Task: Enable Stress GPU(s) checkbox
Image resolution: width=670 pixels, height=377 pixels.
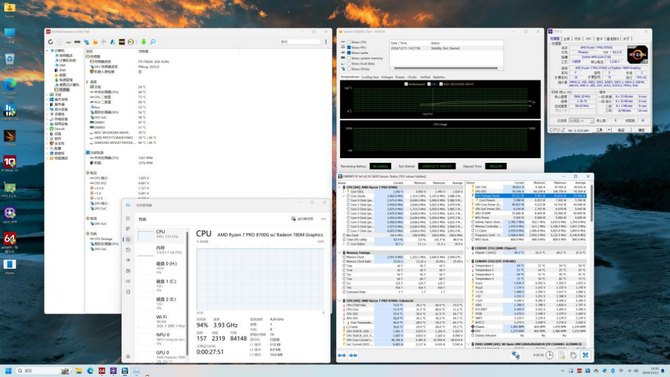Action: click(x=349, y=69)
